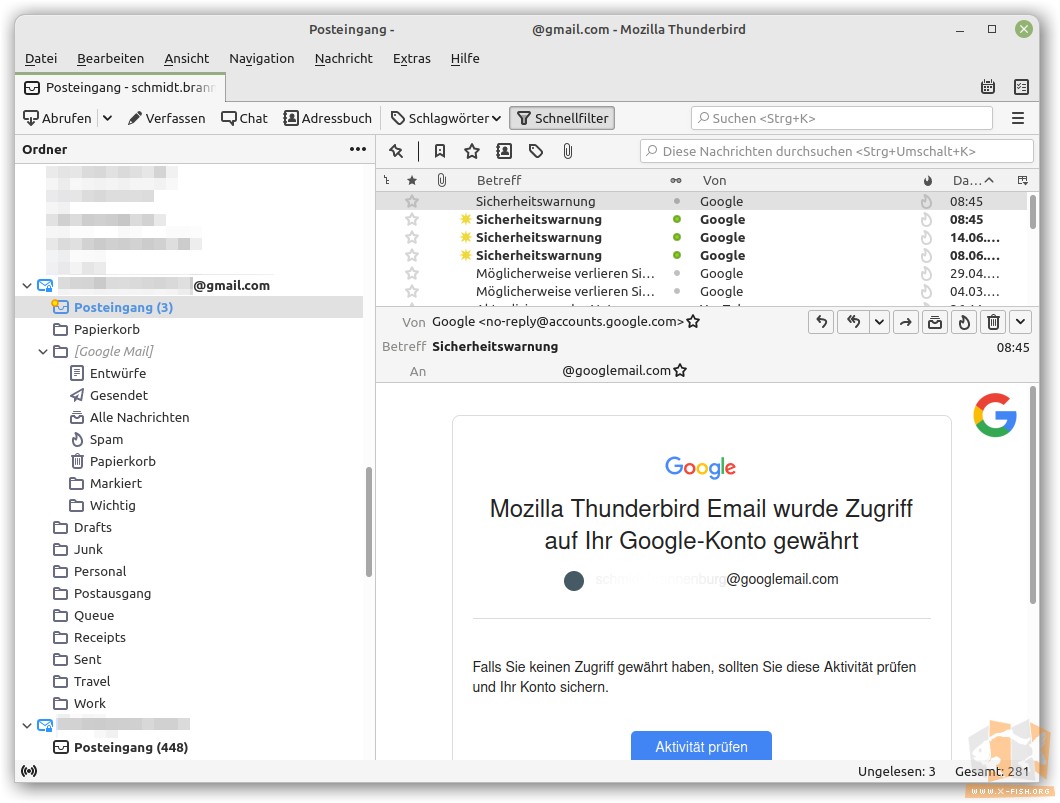Open the Adressbuch

point(328,118)
